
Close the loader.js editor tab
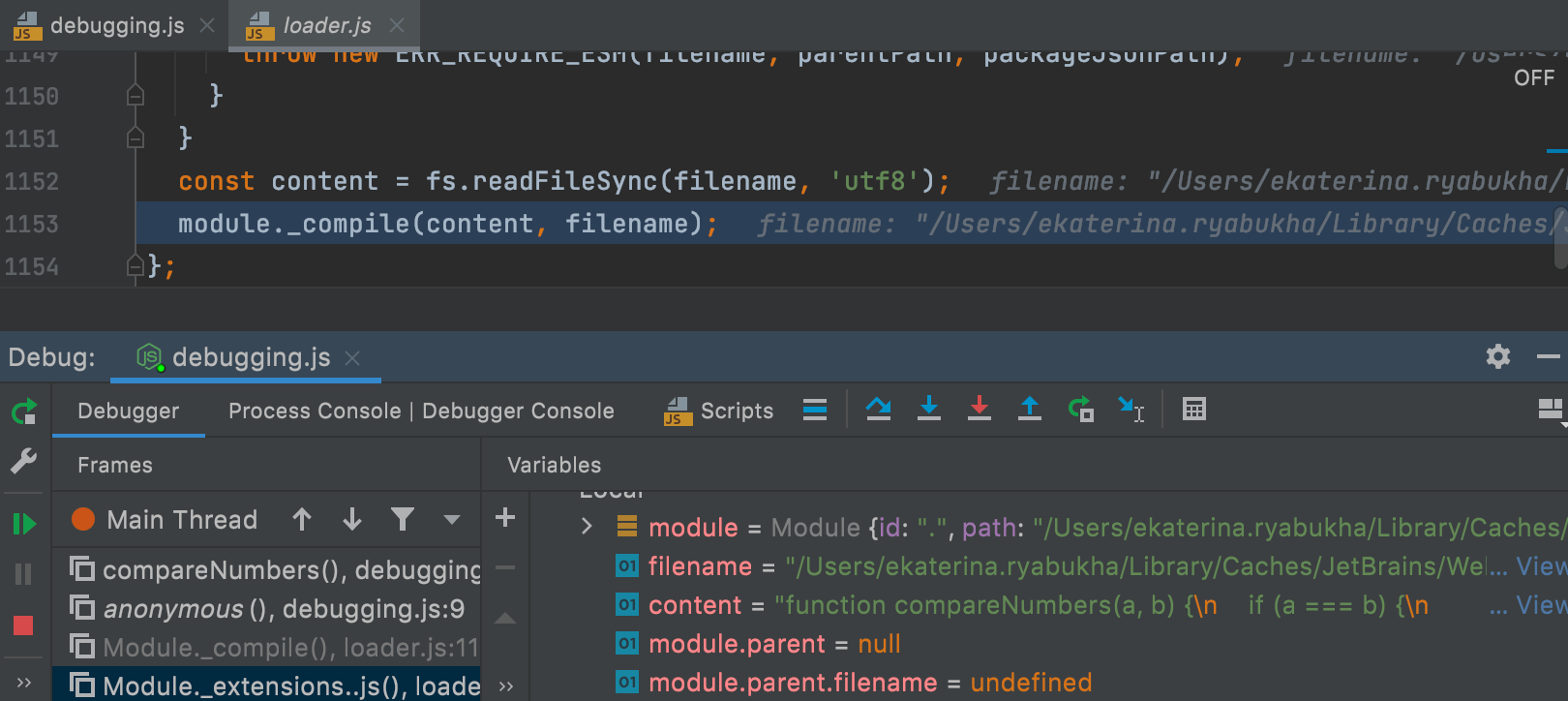(397, 26)
